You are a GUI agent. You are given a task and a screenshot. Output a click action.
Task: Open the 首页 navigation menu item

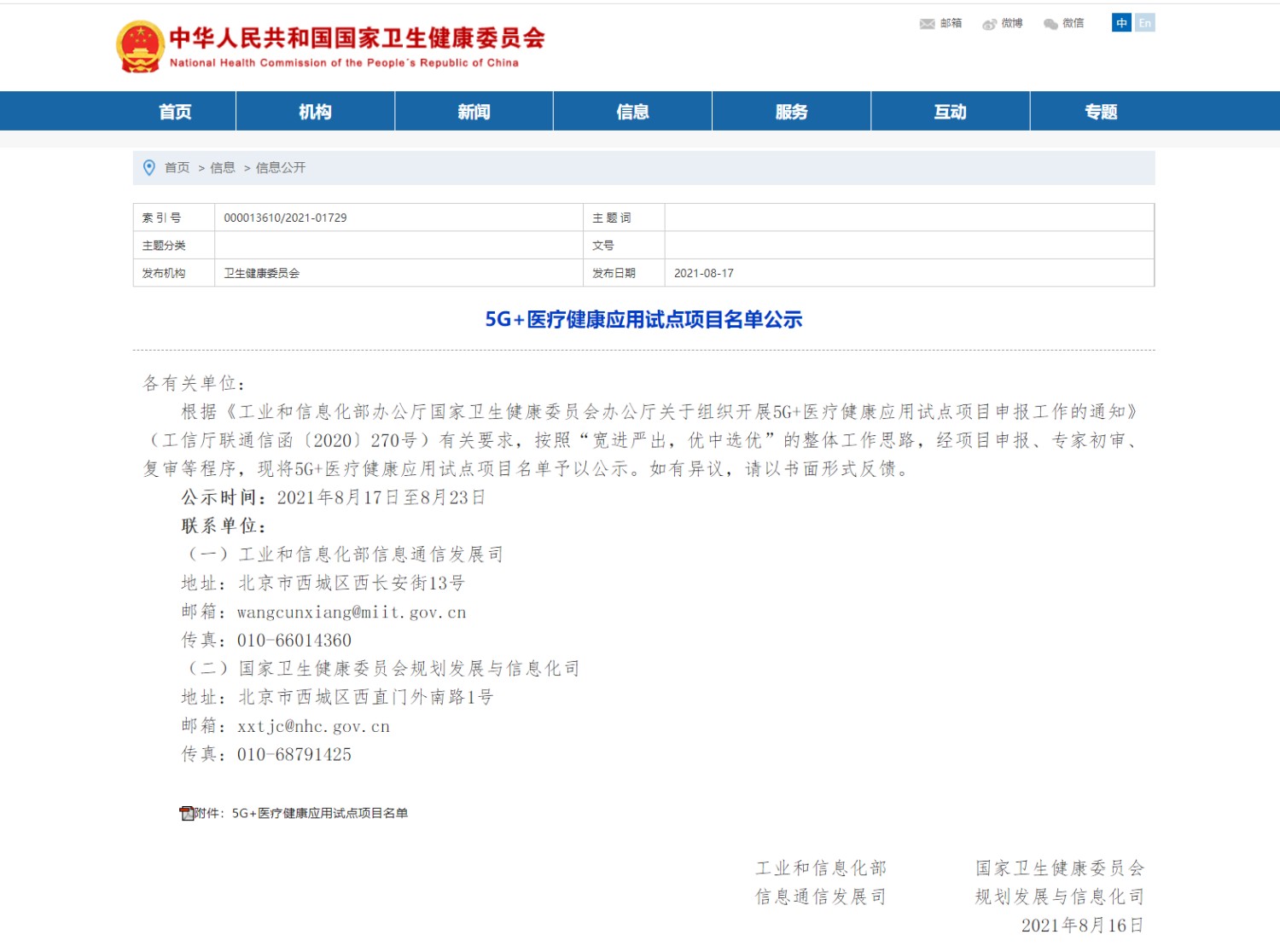pos(176,112)
